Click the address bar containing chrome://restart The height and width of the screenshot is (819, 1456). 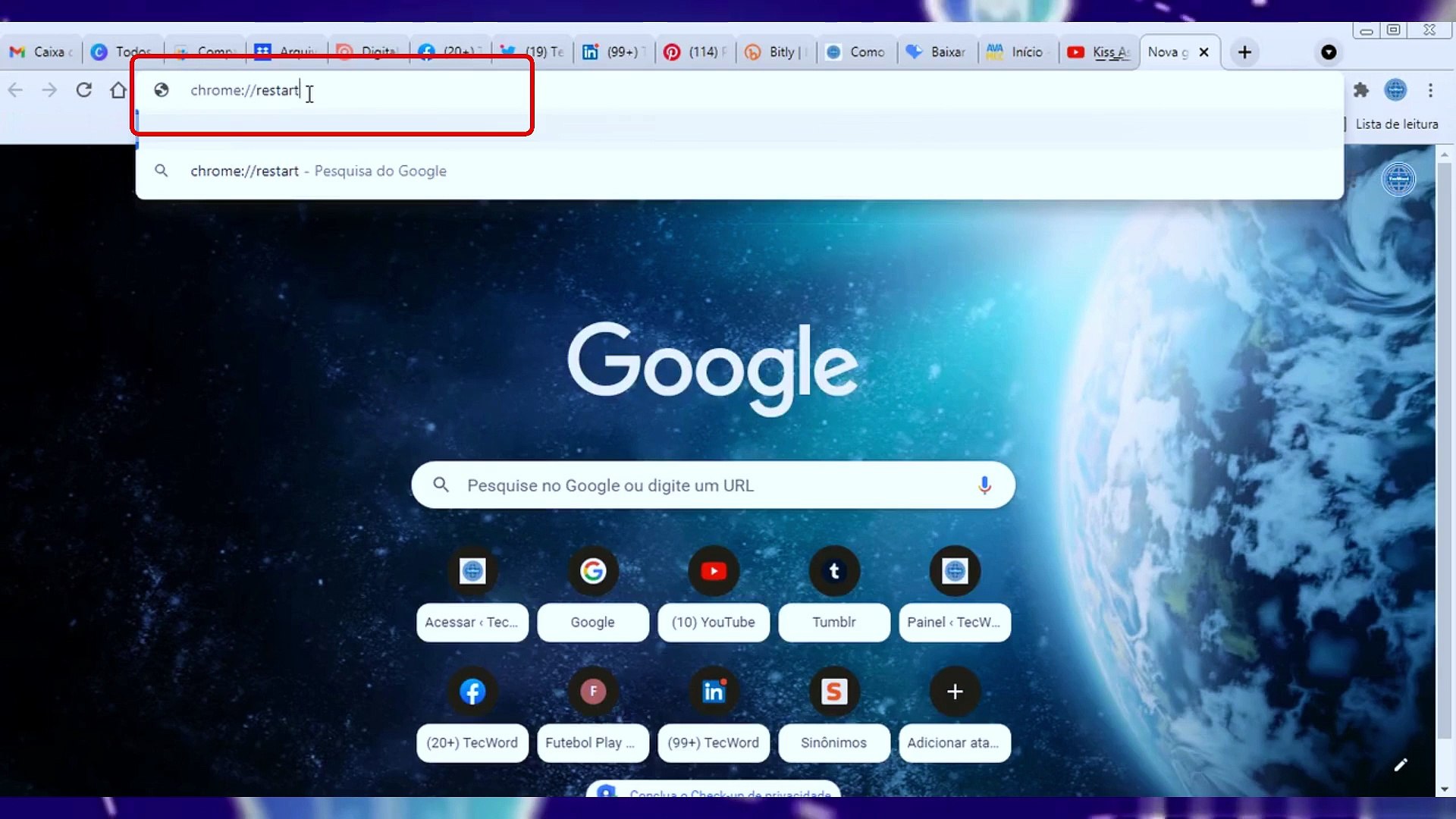739,90
